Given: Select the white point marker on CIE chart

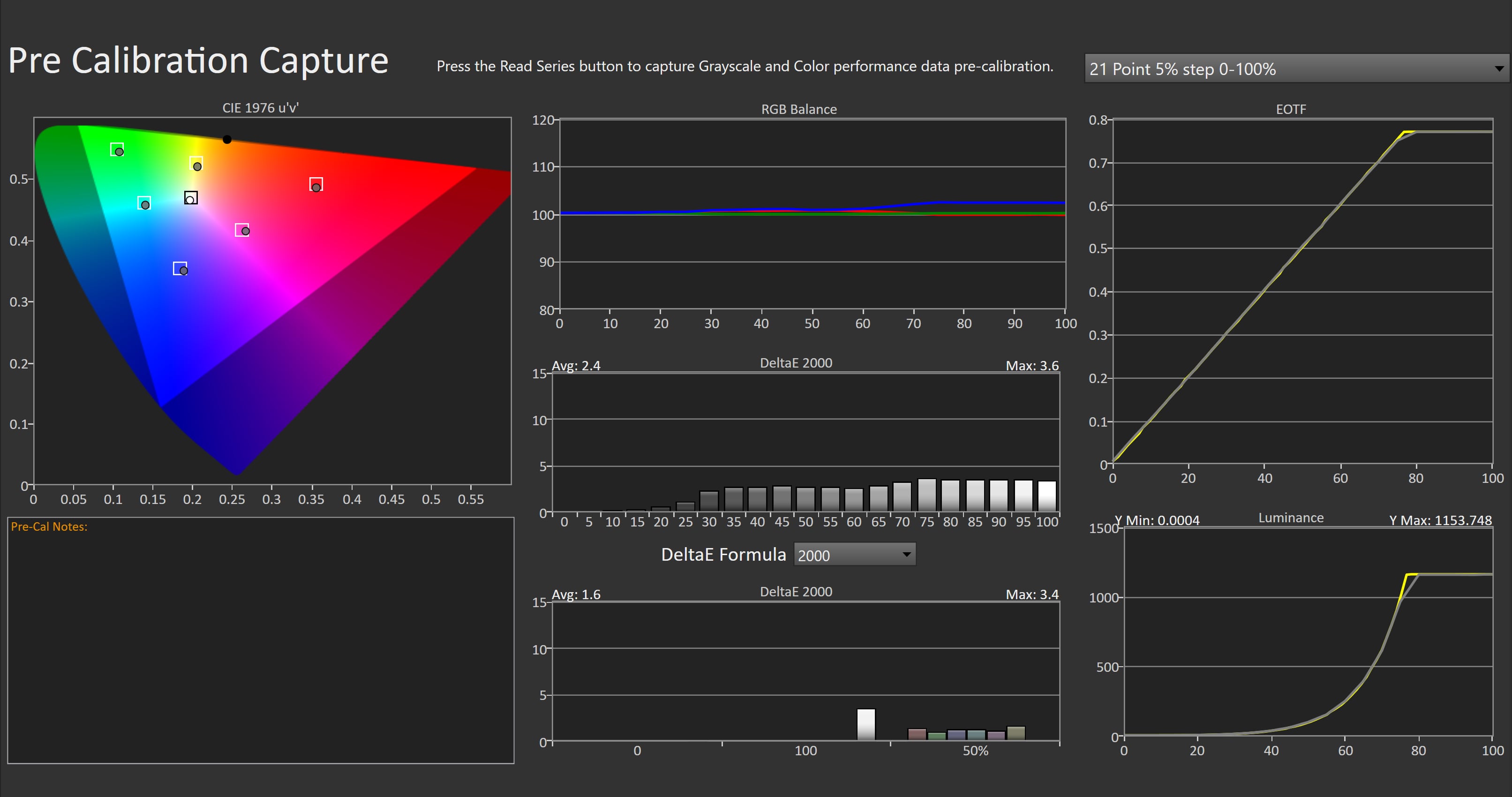Looking at the screenshot, I should (191, 198).
